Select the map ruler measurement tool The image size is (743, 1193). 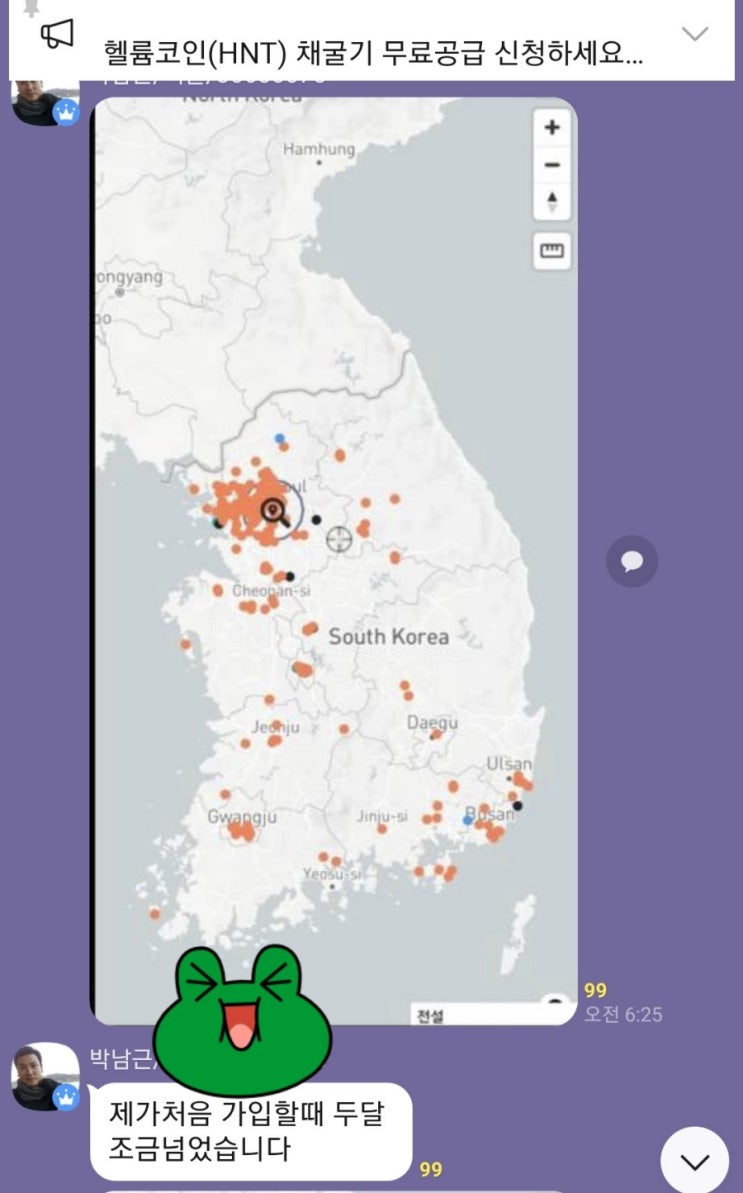coord(551,251)
